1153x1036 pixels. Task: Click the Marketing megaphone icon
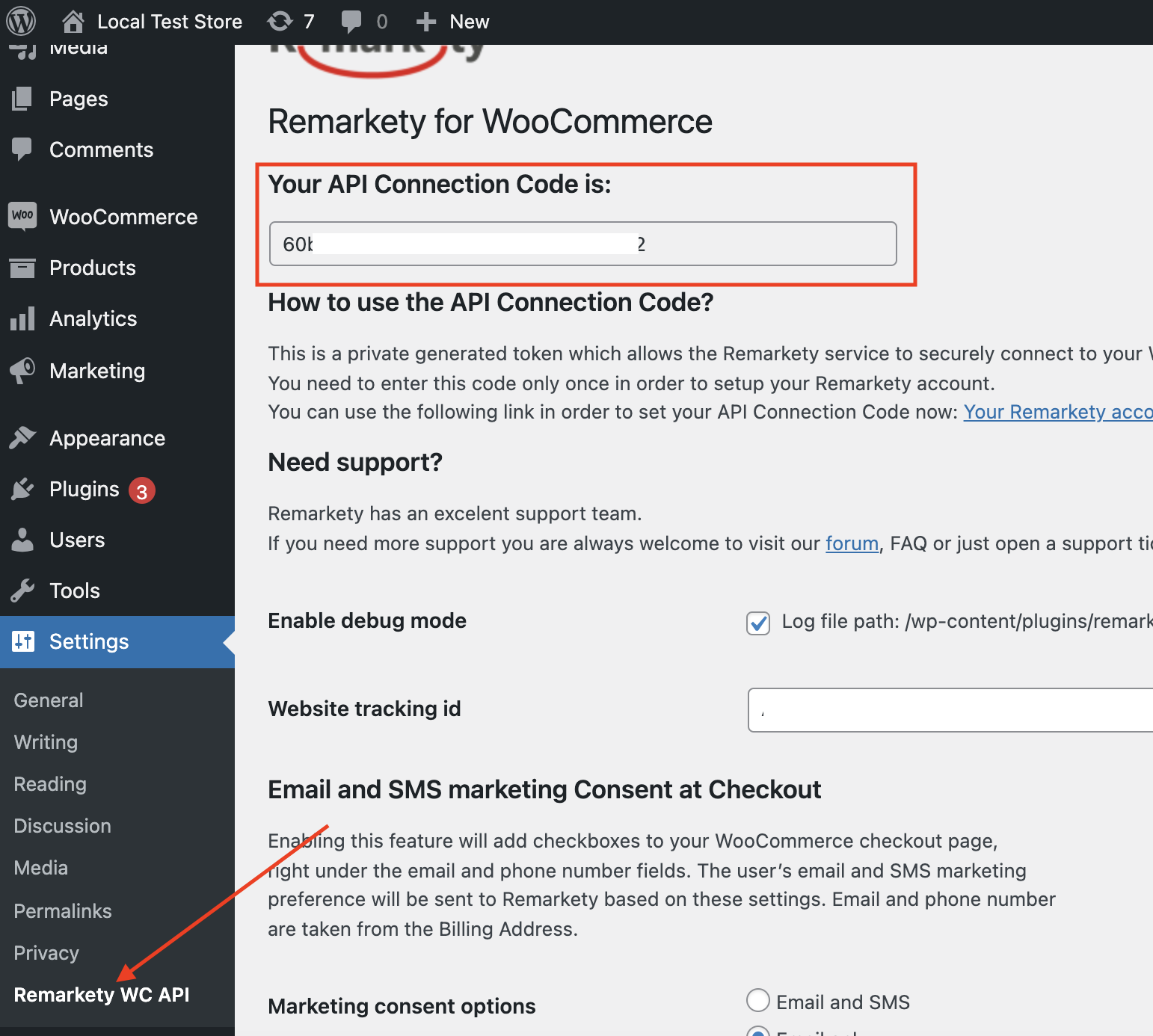point(23,370)
